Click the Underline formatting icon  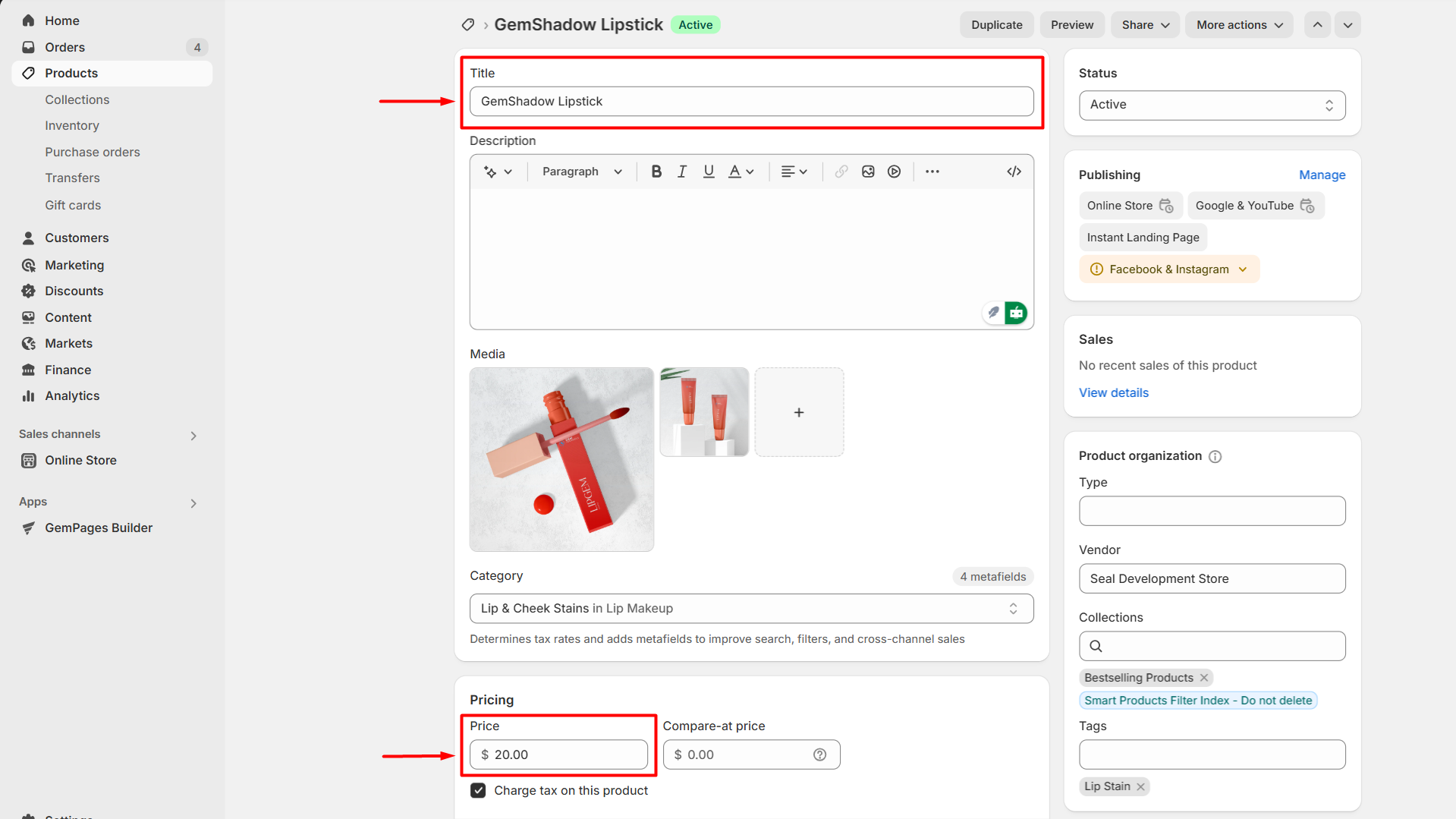(708, 172)
